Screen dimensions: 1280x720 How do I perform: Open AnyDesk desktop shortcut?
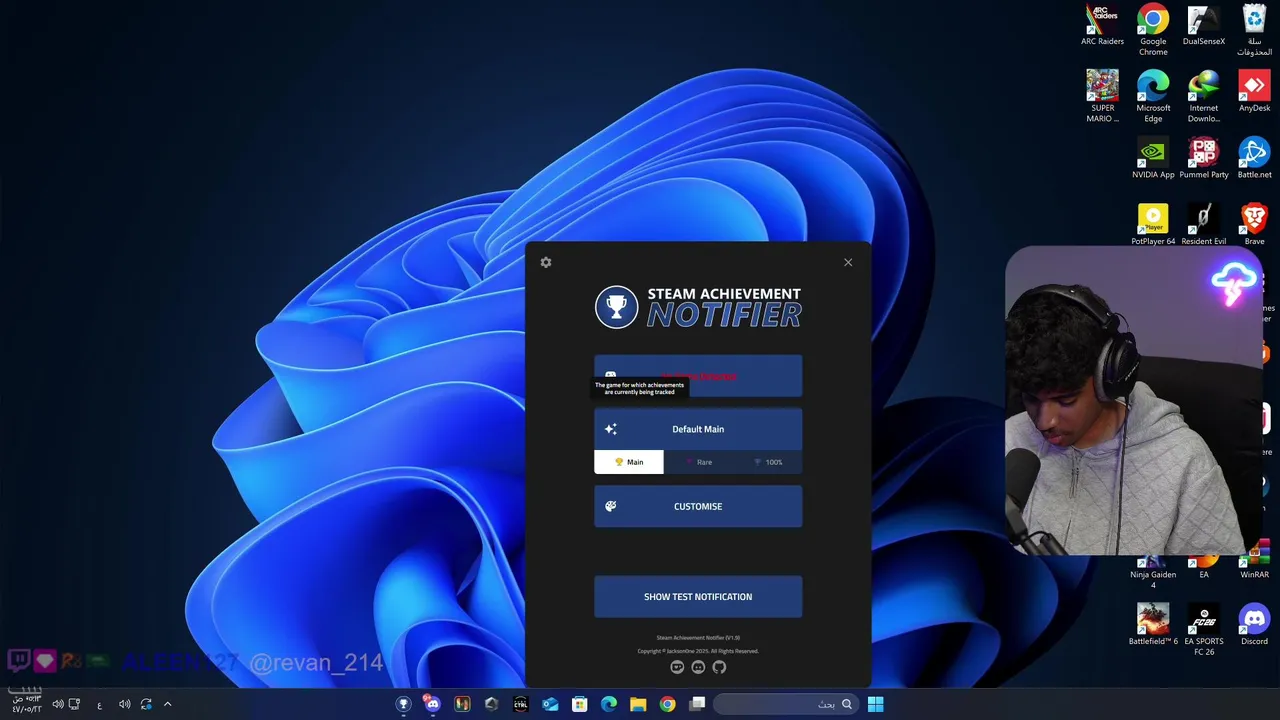tap(1254, 92)
